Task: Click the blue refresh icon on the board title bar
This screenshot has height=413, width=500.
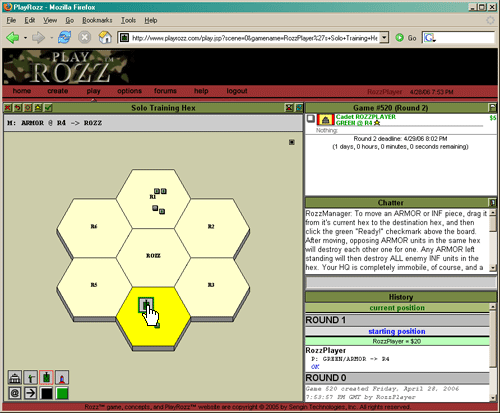Action: coord(299,108)
